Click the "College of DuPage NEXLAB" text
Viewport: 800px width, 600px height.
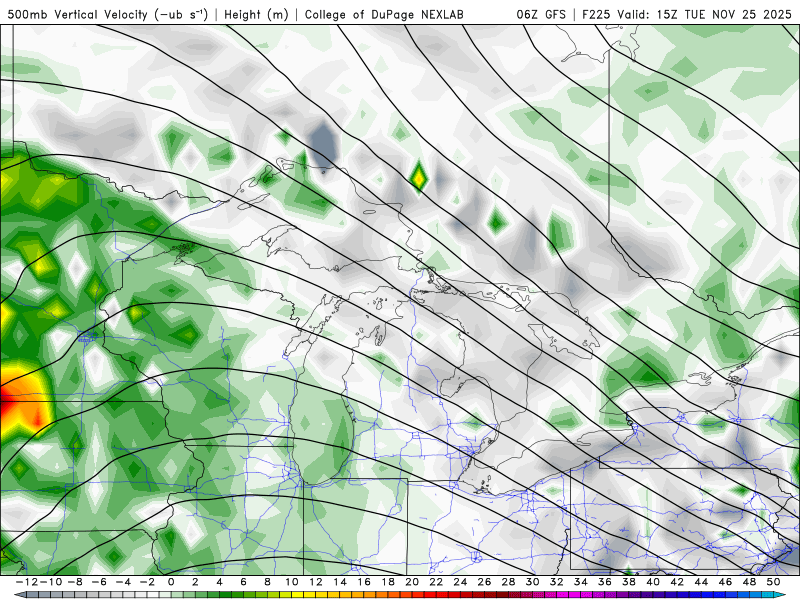(384, 15)
